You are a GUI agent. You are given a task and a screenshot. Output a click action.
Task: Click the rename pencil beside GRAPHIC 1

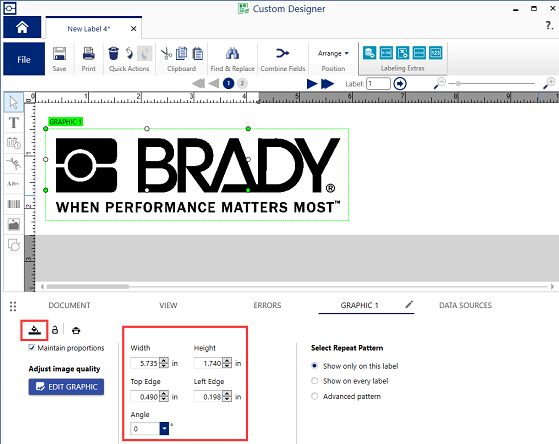(409, 304)
